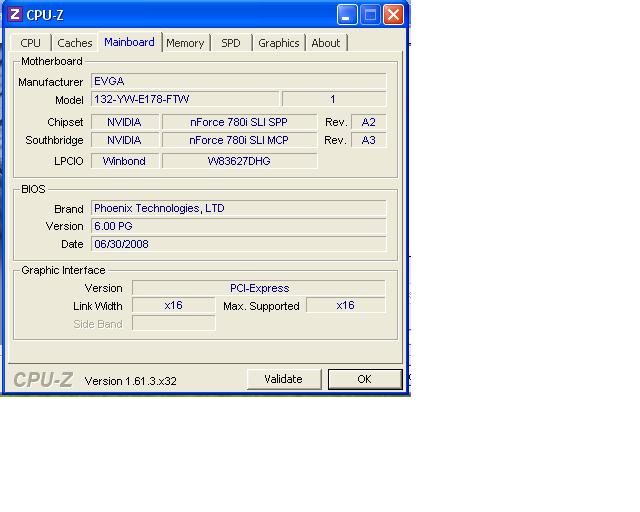
Task: View the Graphics tab
Action: [x=279, y=43]
